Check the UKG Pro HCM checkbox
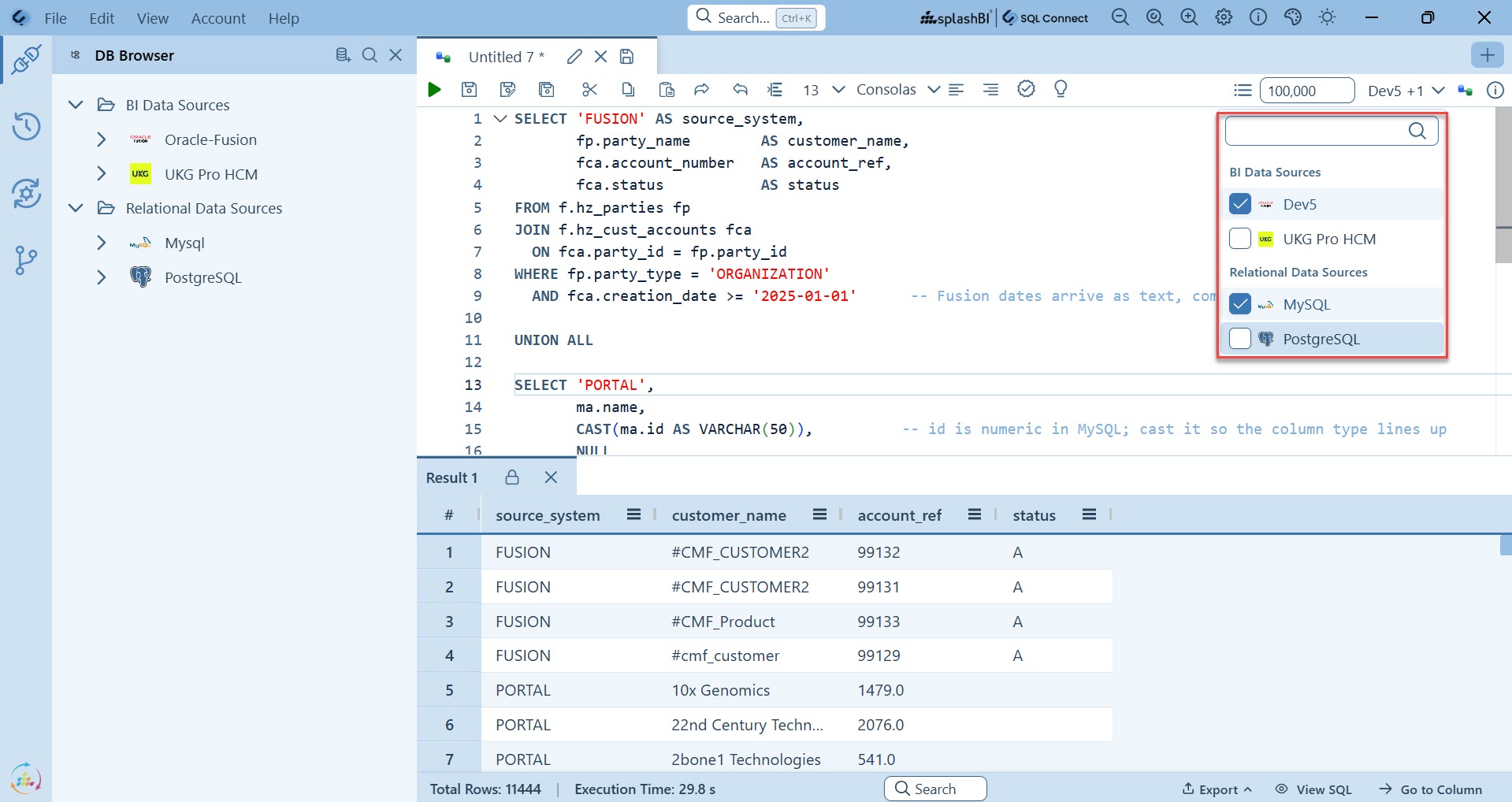The width and height of the screenshot is (1512, 802). click(1240, 239)
